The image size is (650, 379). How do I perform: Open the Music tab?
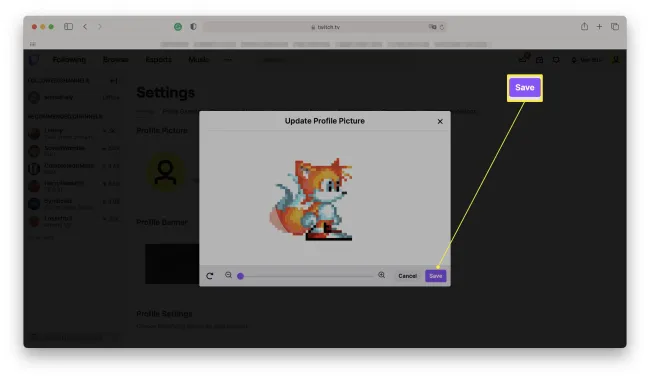pos(199,60)
